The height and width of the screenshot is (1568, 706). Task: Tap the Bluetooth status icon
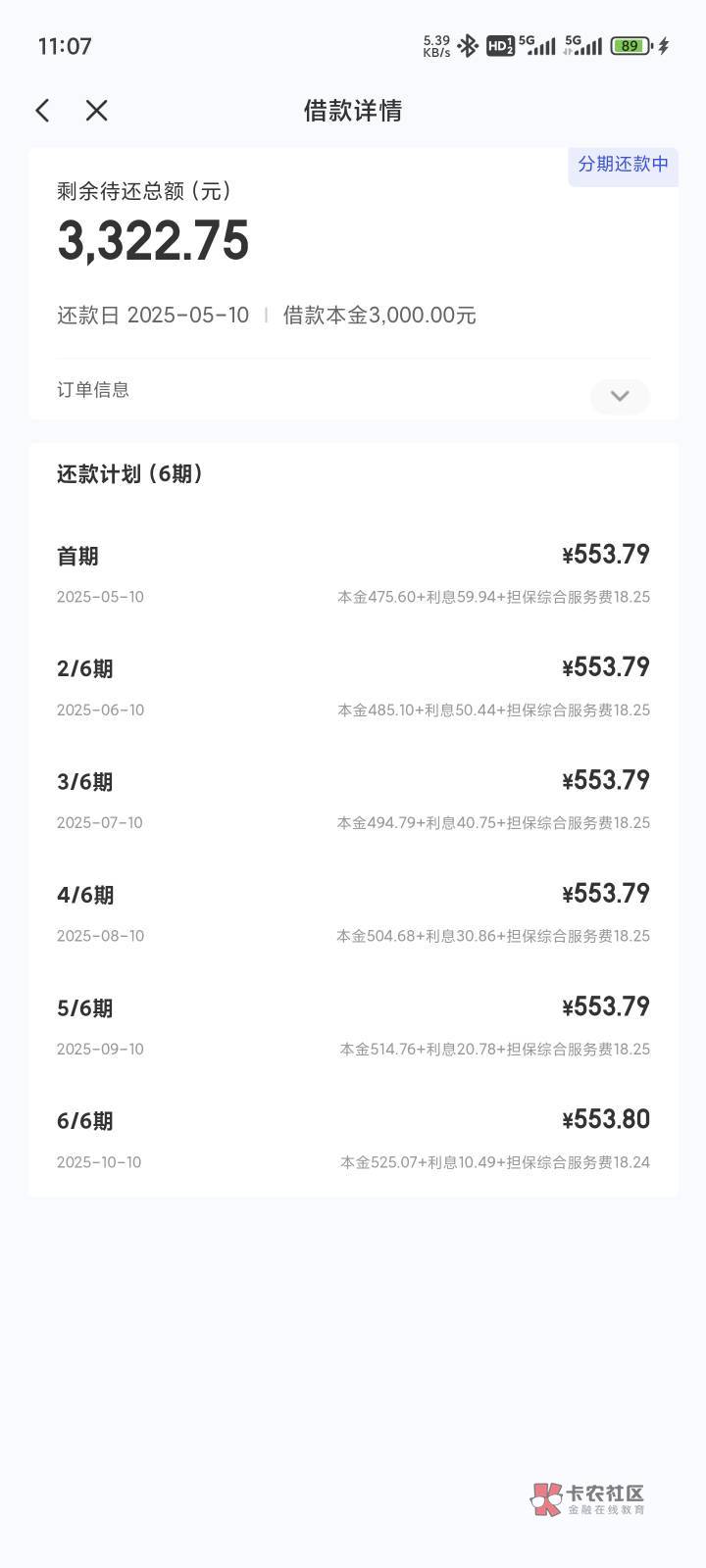pyautogui.click(x=468, y=46)
